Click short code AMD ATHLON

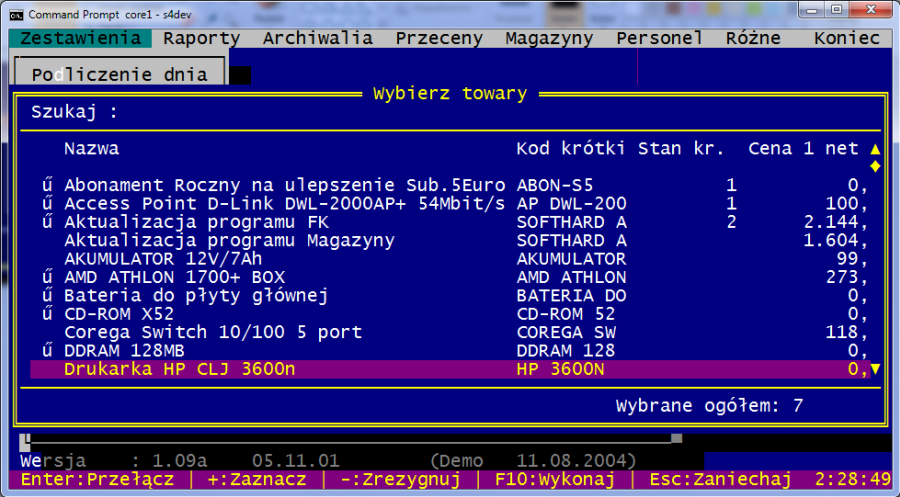pyautogui.click(x=571, y=277)
